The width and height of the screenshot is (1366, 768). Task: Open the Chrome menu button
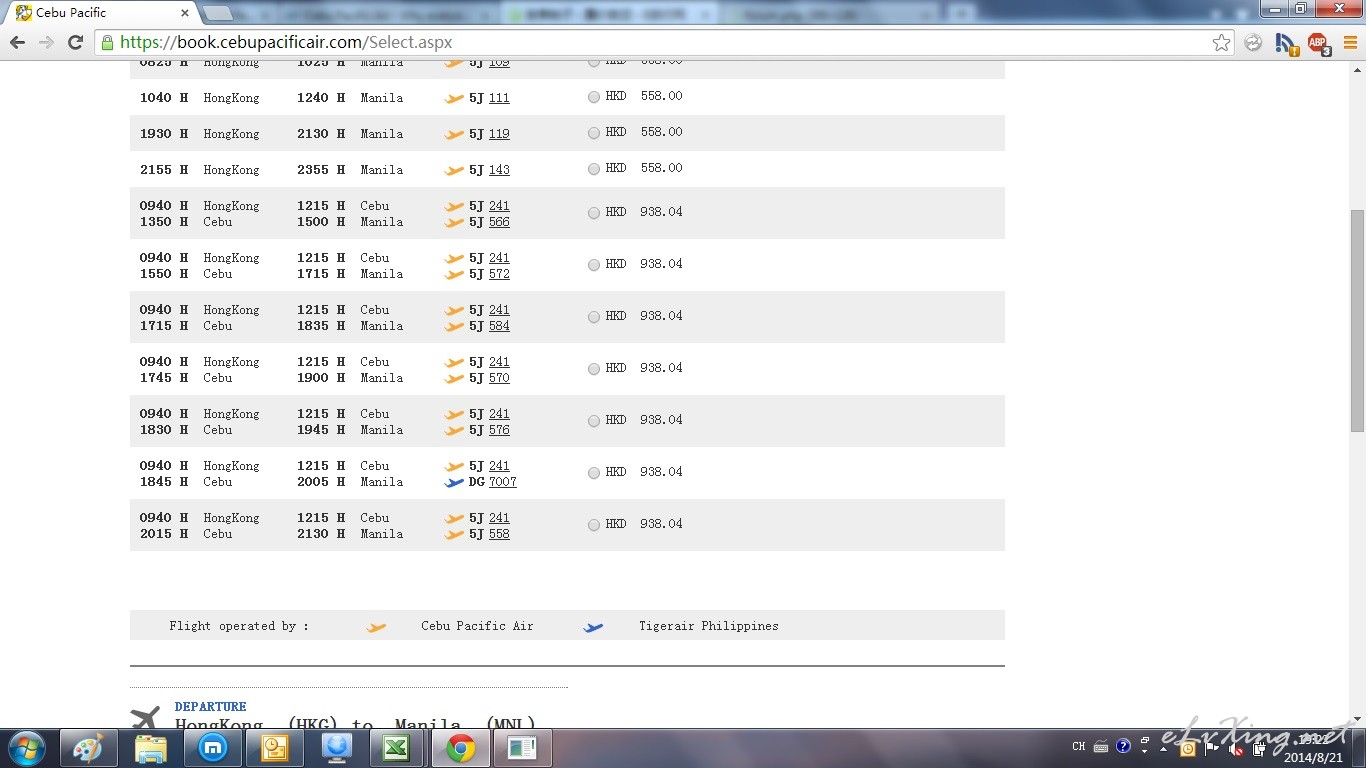coord(1349,43)
